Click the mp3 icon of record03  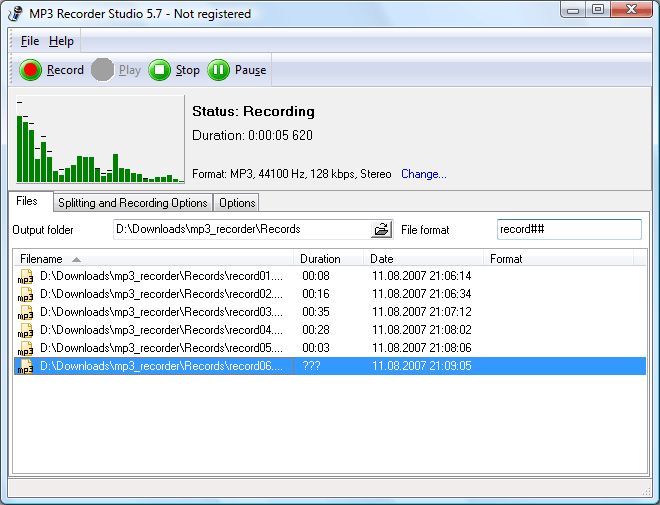point(25,313)
